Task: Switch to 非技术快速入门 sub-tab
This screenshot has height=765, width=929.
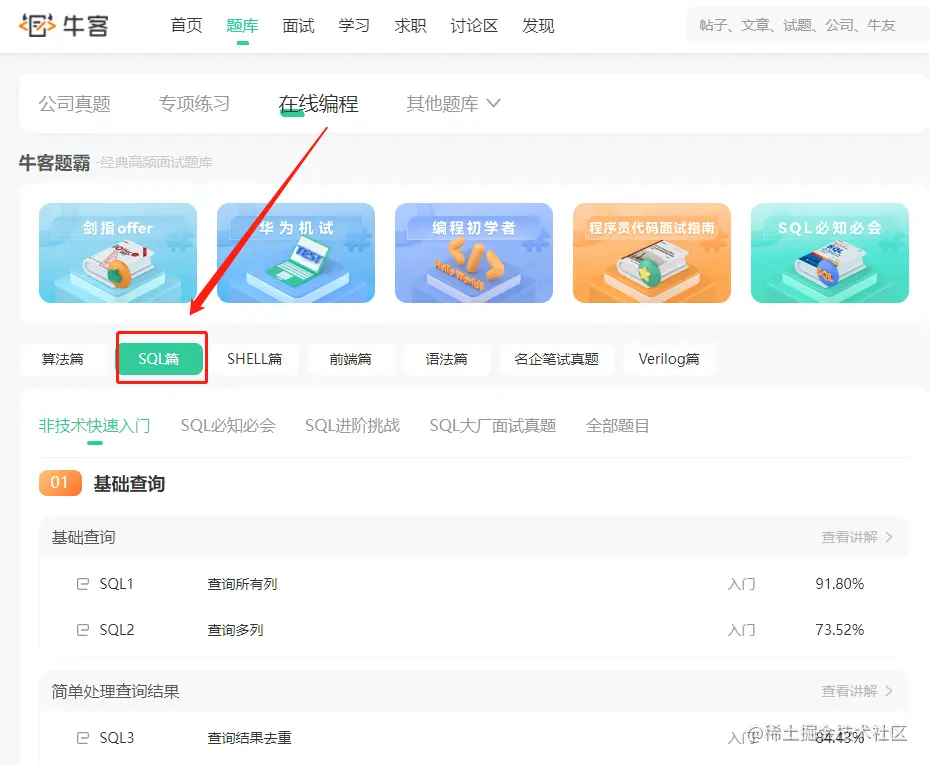Action: click(x=94, y=425)
